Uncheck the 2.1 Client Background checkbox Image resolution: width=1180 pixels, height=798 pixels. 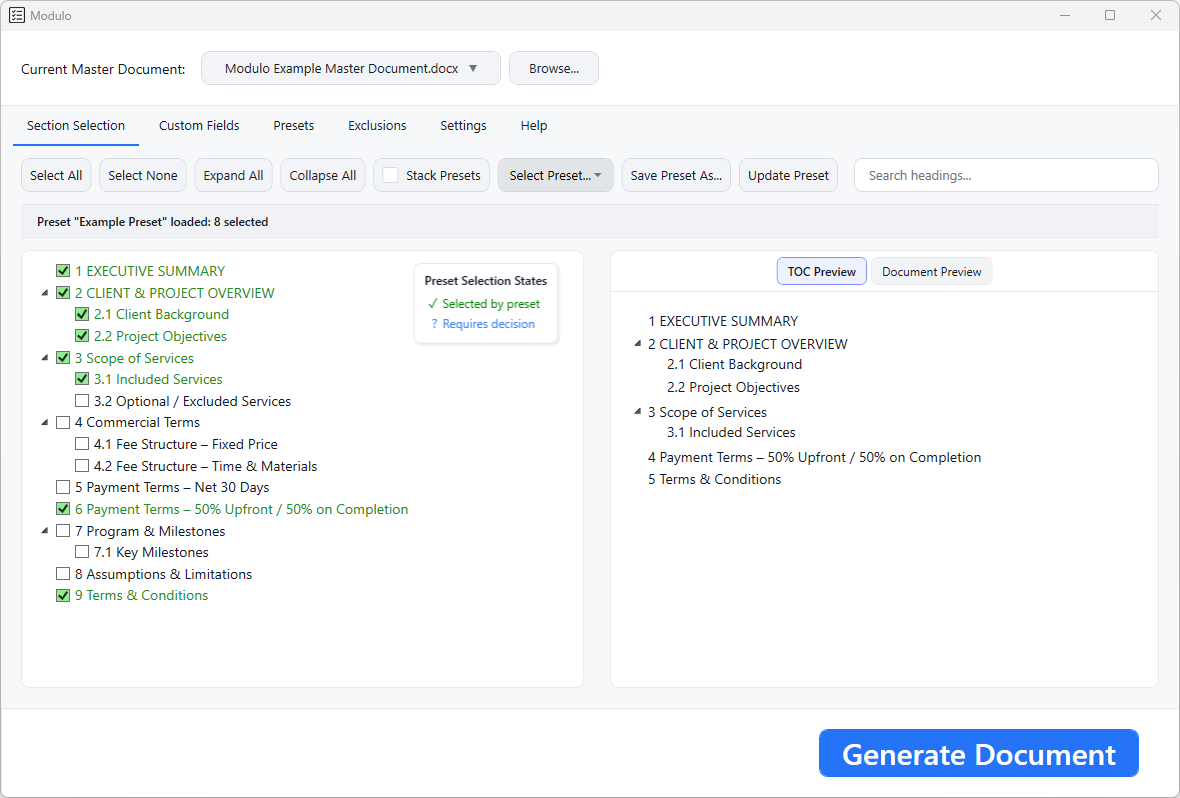coord(82,314)
